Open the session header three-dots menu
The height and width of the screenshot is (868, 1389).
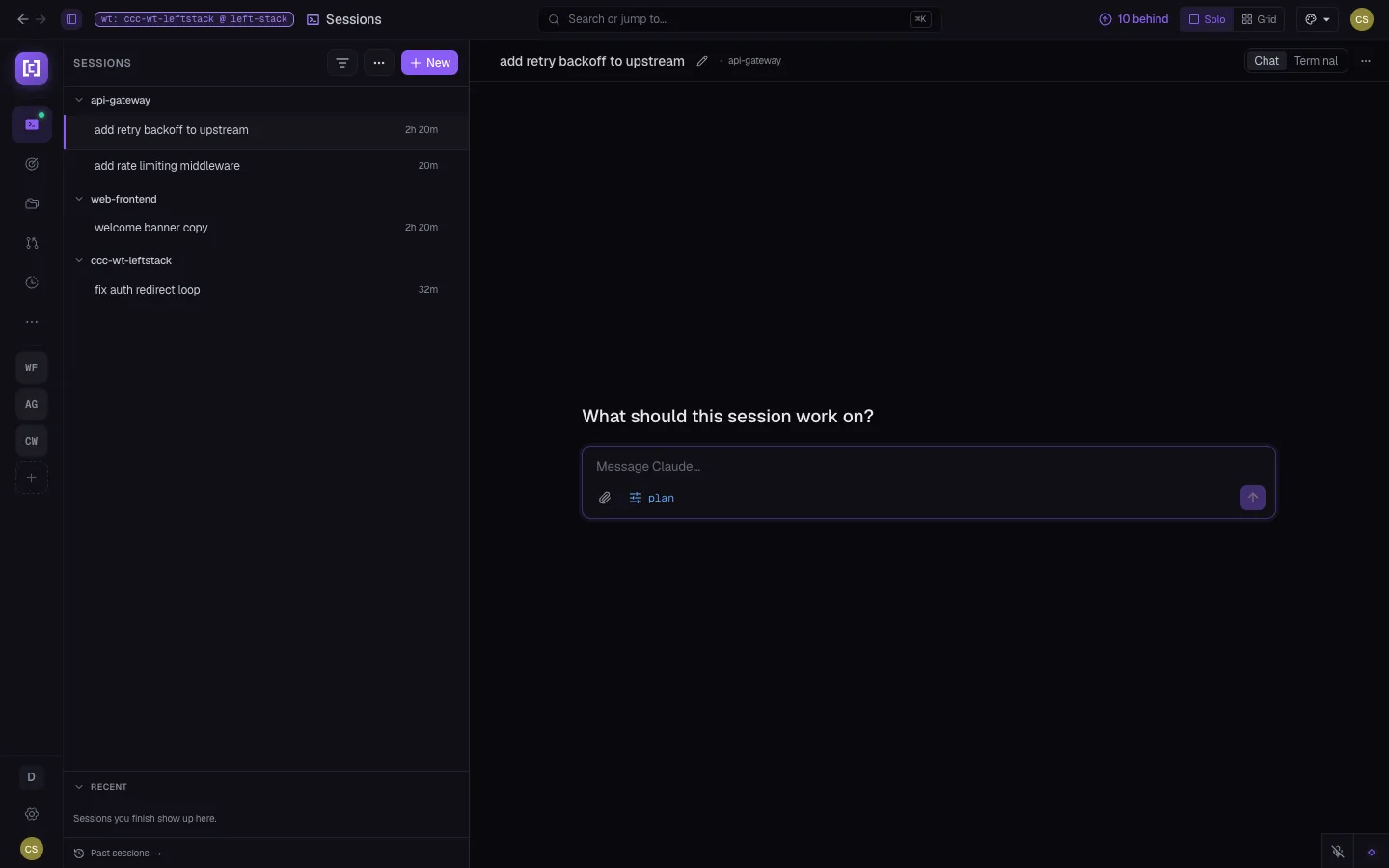tap(1366, 61)
